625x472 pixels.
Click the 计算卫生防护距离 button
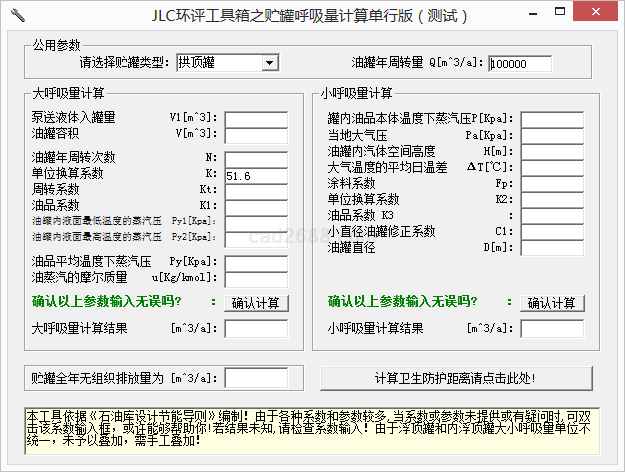455,378
